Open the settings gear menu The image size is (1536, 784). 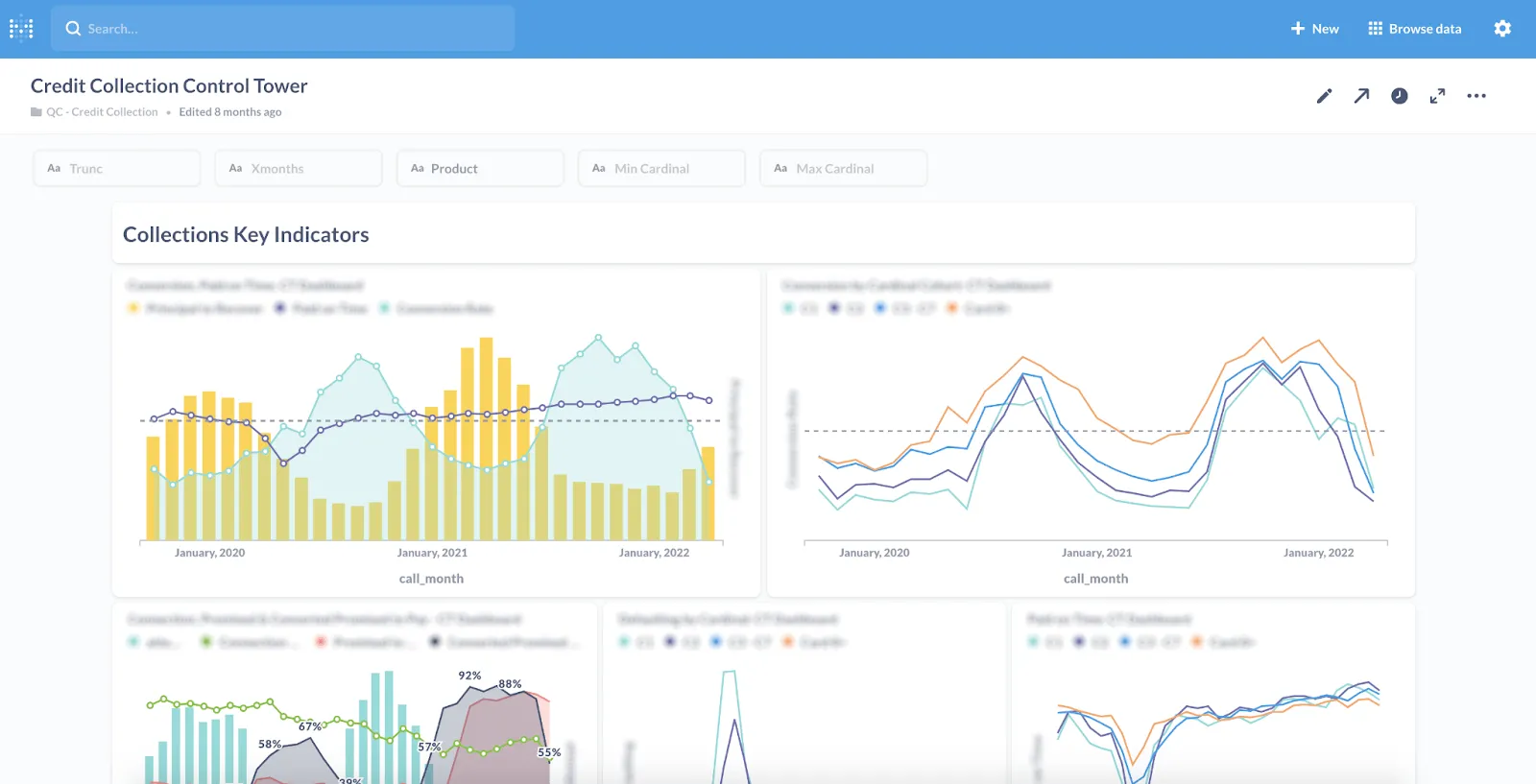pyautogui.click(x=1502, y=29)
